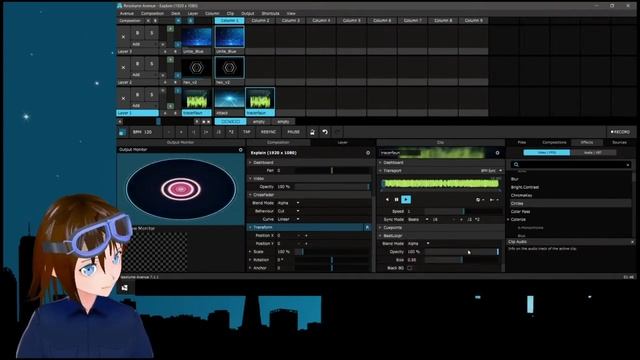Adjust clip Speed slider

tap(463, 211)
